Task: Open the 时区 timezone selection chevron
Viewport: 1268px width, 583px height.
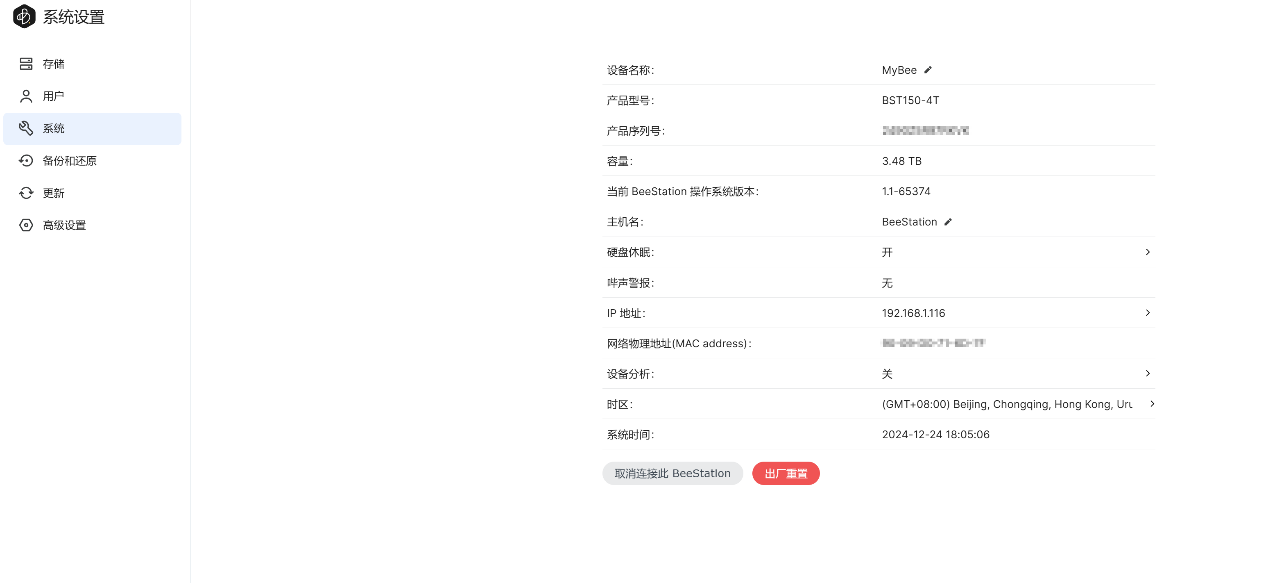Action: click(1151, 404)
